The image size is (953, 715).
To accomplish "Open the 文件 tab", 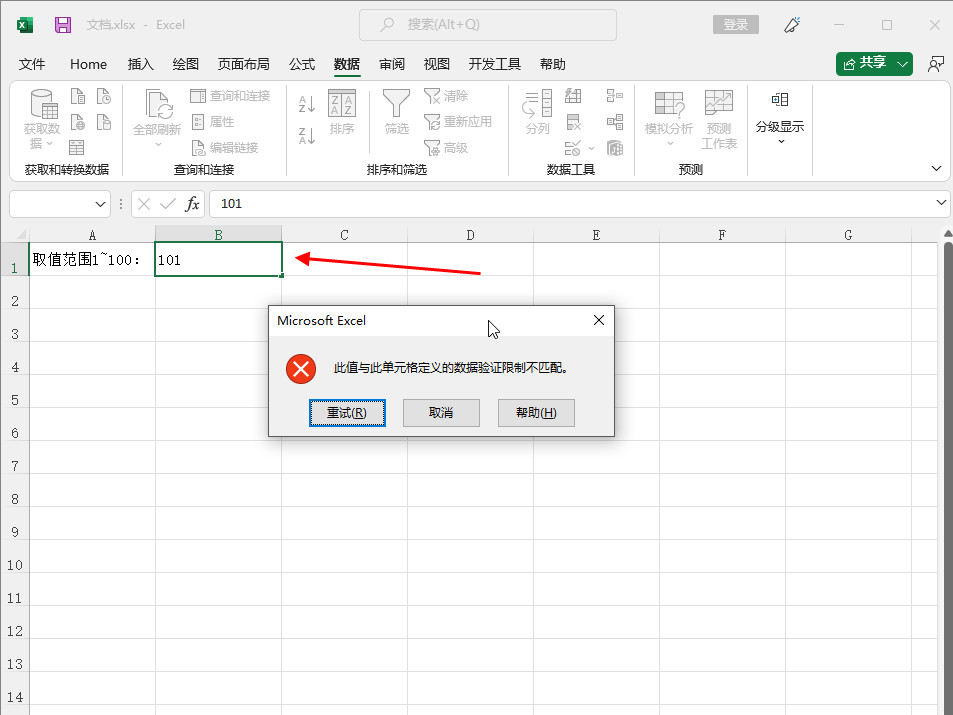I will click(x=32, y=64).
